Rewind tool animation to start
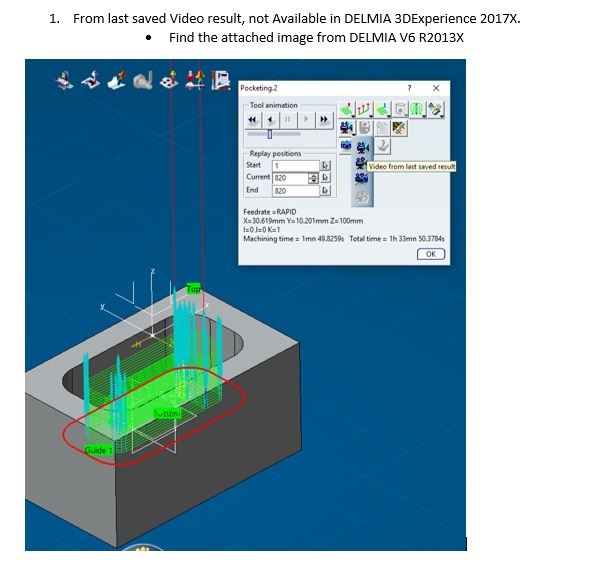 (253, 120)
